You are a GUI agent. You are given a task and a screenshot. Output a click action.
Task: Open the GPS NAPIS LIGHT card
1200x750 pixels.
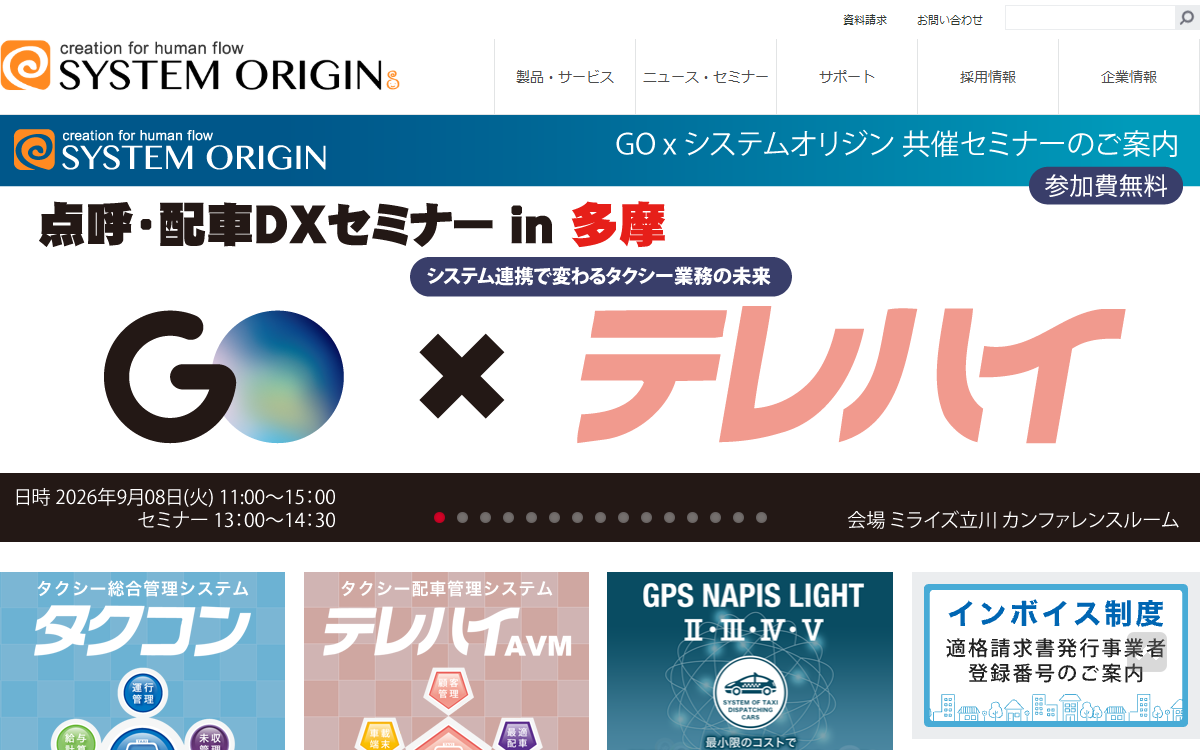pos(750,661)
